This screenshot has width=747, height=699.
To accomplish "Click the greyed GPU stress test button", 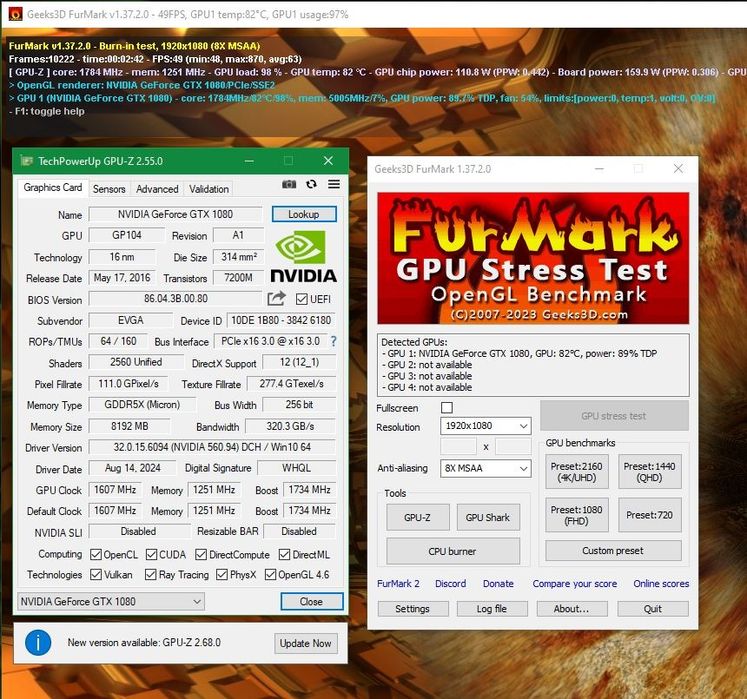I will [x=615, y=415].
